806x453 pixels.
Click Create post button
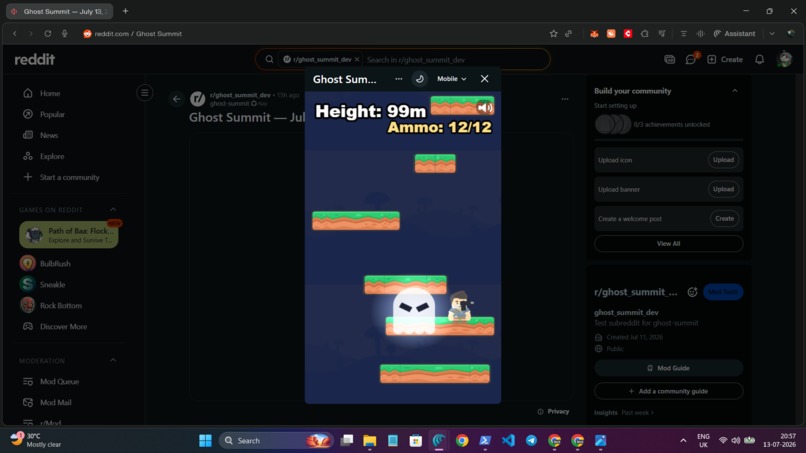pos(725,60)
